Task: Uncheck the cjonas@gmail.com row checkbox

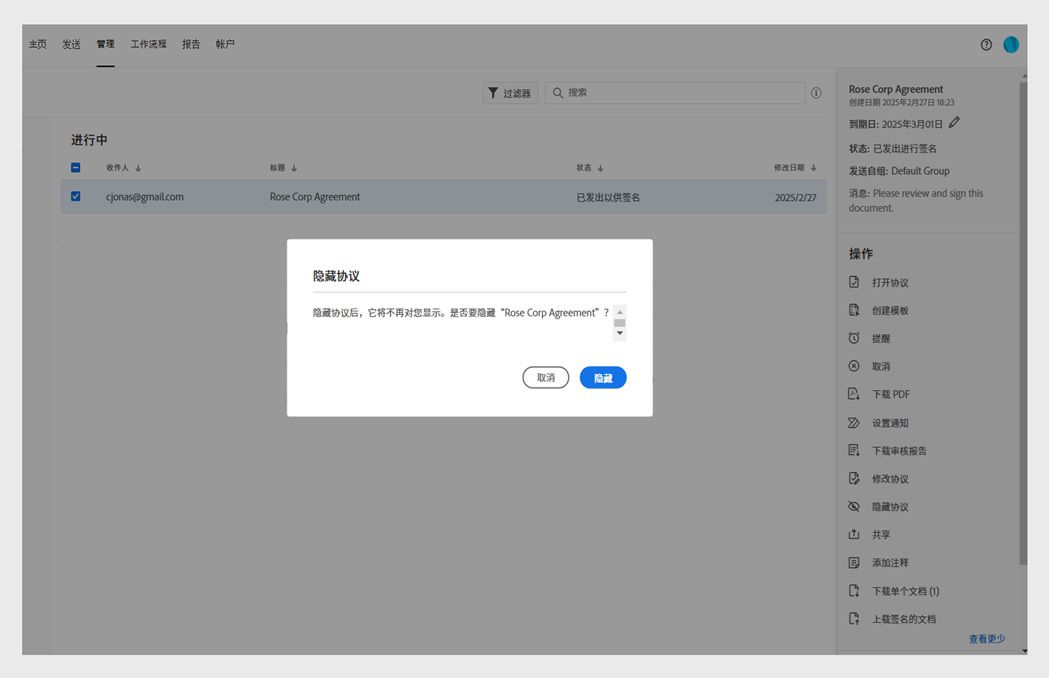Action: [75, 196]
